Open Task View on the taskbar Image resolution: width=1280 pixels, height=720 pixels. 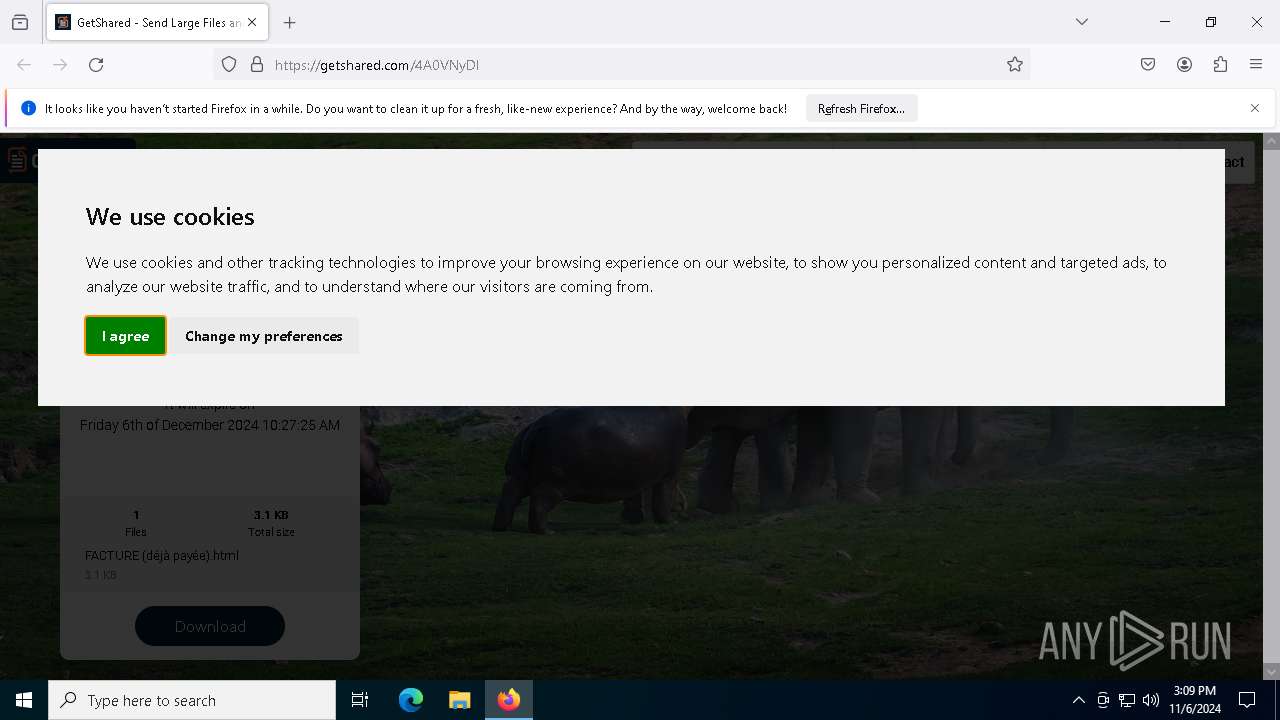click(x=360, y=700)
